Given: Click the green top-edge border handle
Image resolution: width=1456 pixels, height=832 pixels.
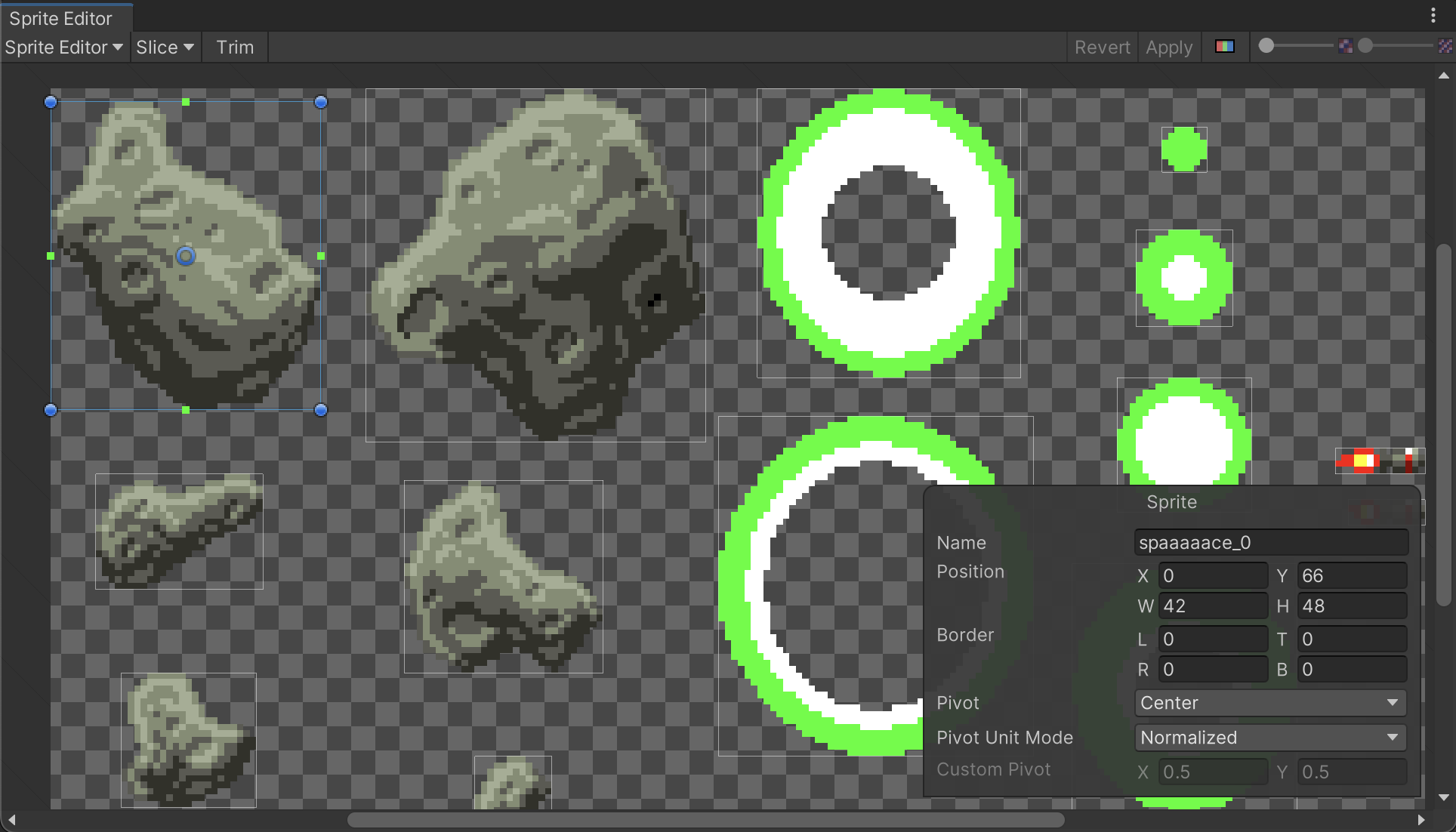Looking at the screenshot, I should 186,101.
